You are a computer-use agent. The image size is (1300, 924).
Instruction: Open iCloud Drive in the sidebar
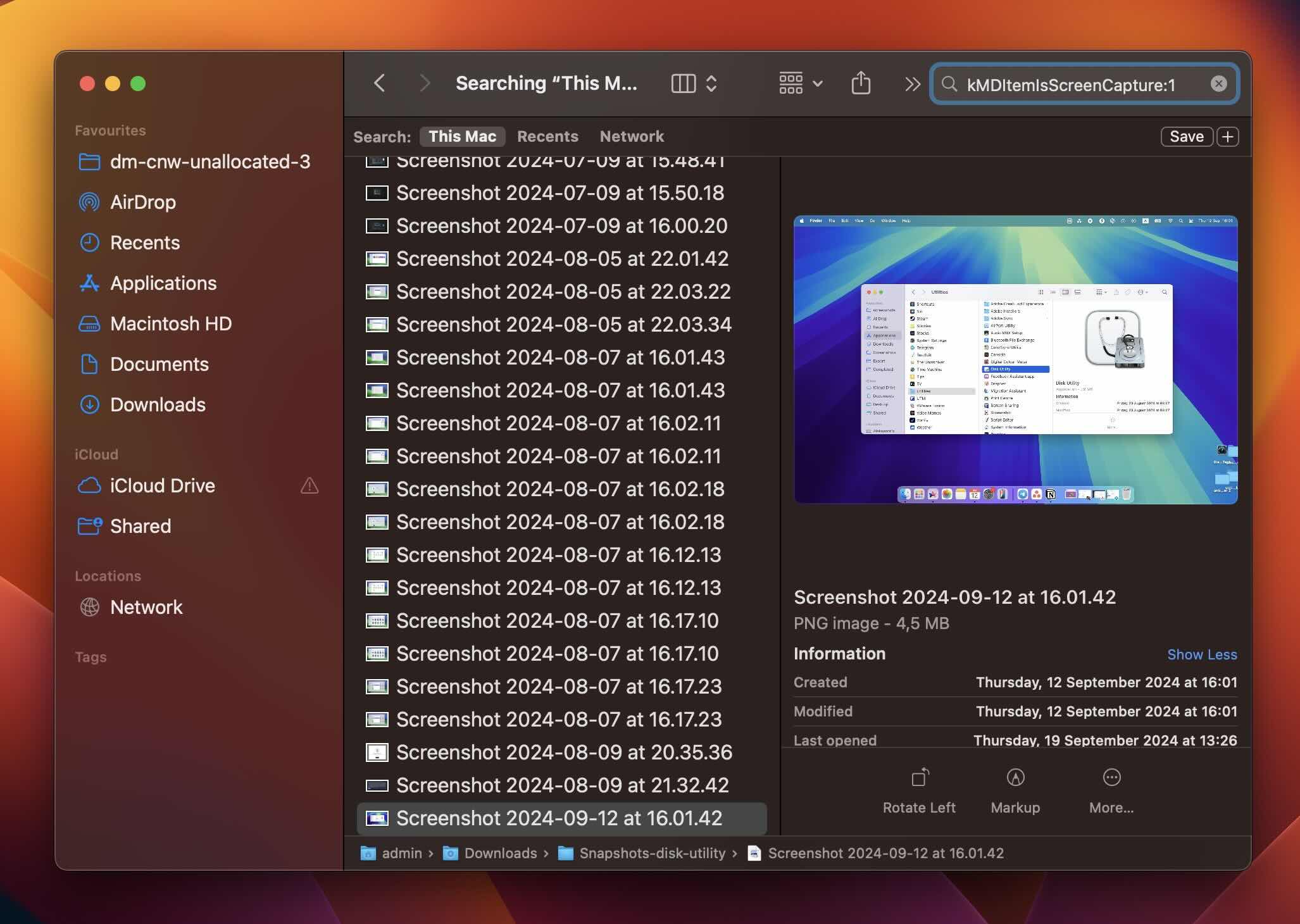coord(146,486)
